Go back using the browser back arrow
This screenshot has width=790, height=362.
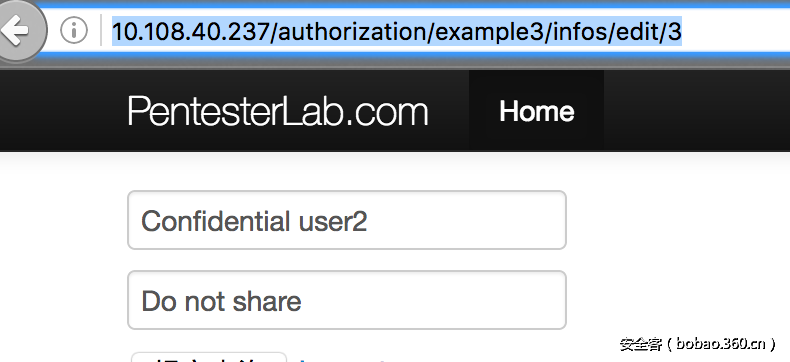tap(19, 30)
